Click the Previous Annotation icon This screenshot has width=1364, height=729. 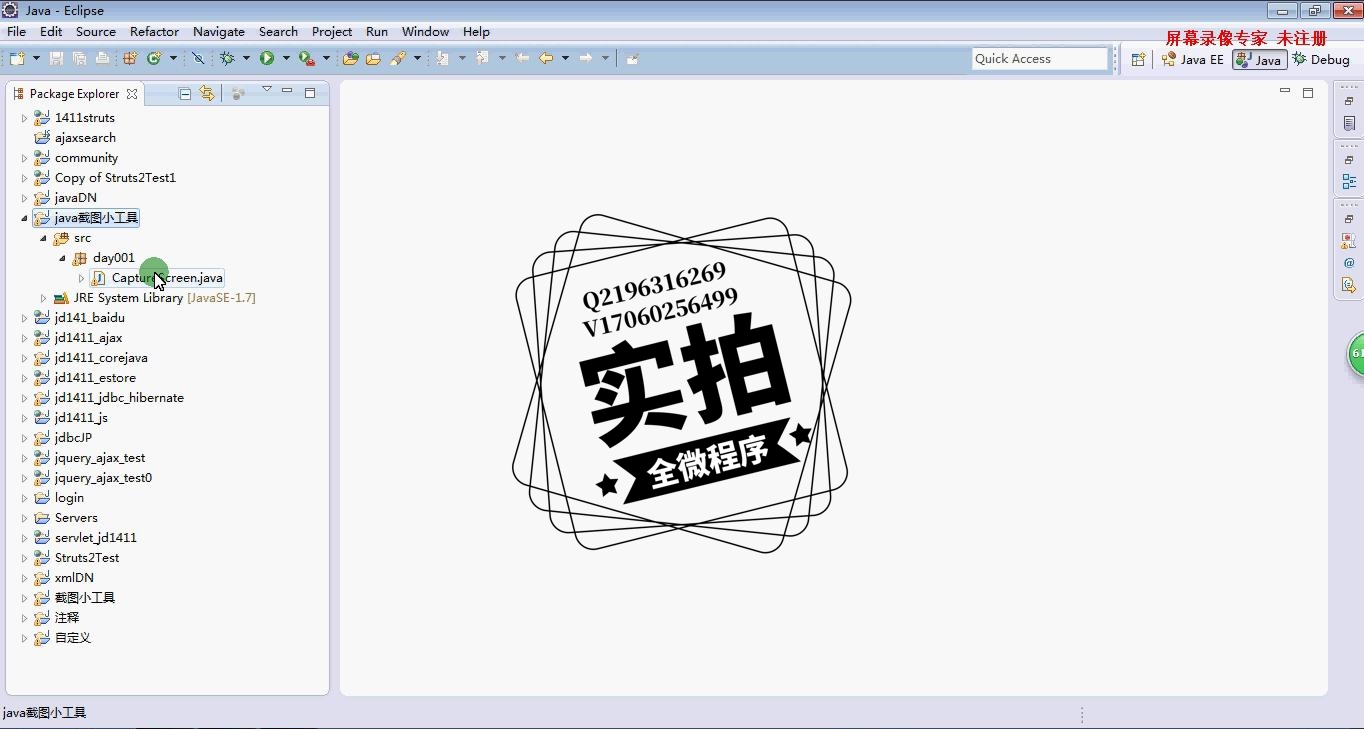[x=482, y=58]
